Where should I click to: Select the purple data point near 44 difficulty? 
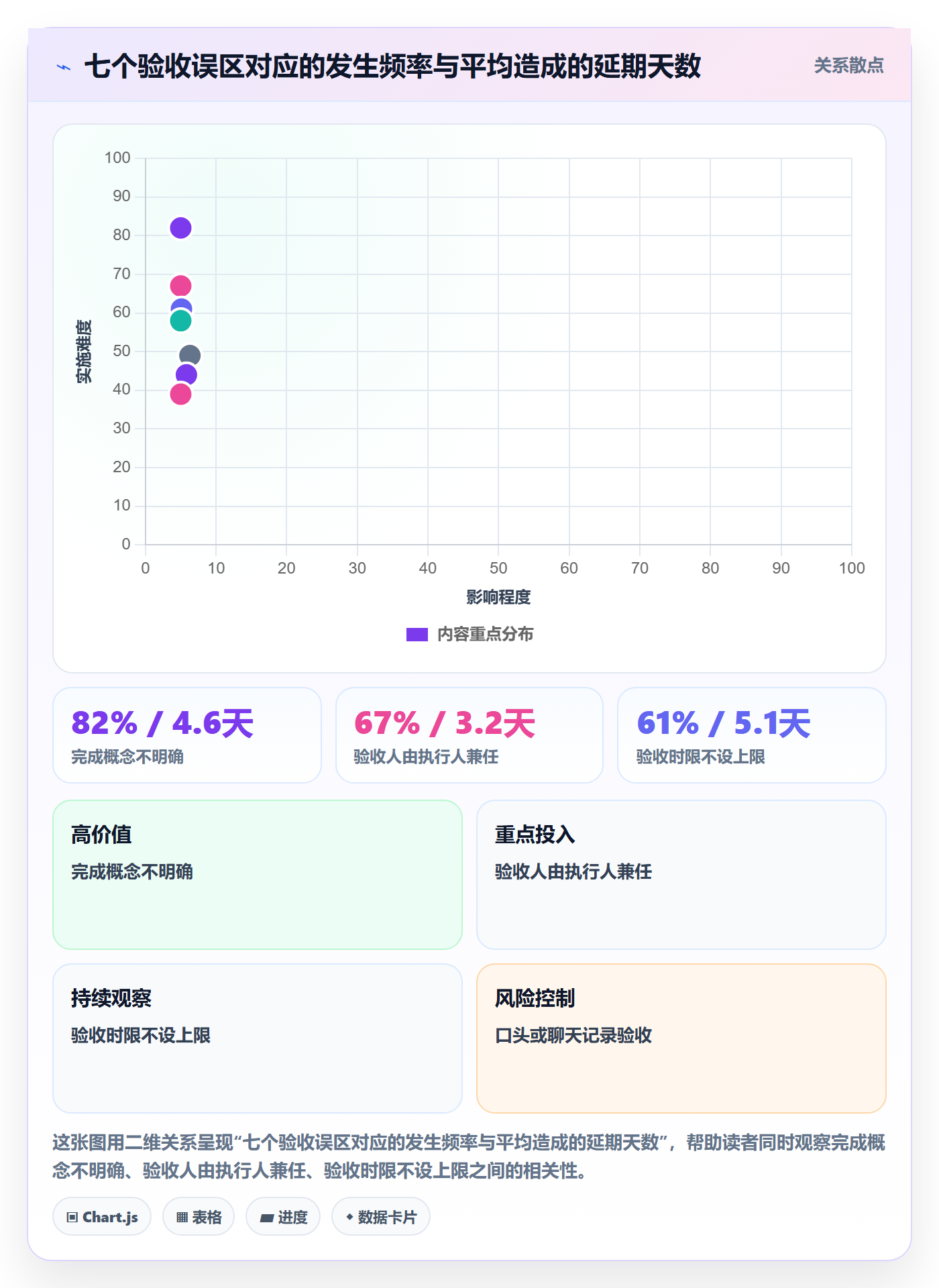(186, 375)
